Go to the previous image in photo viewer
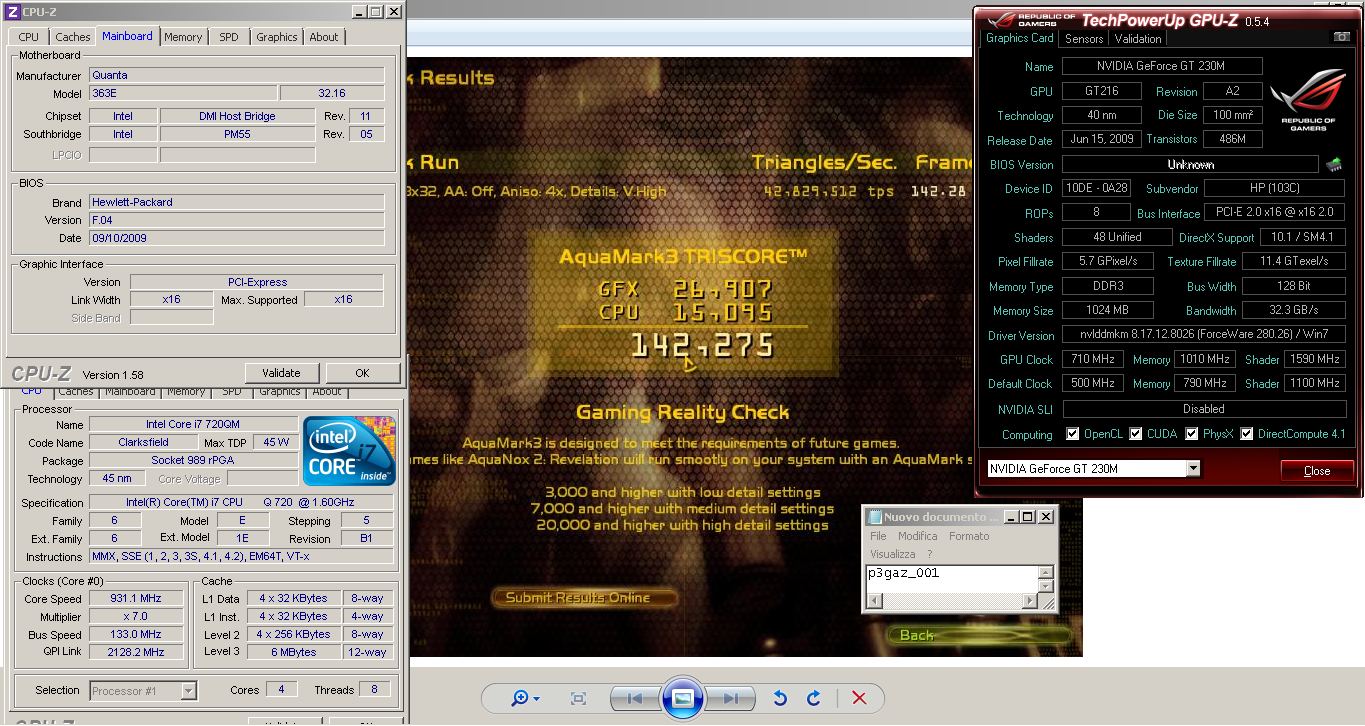Screen dimensions: 1365x726 pos(635,698)
